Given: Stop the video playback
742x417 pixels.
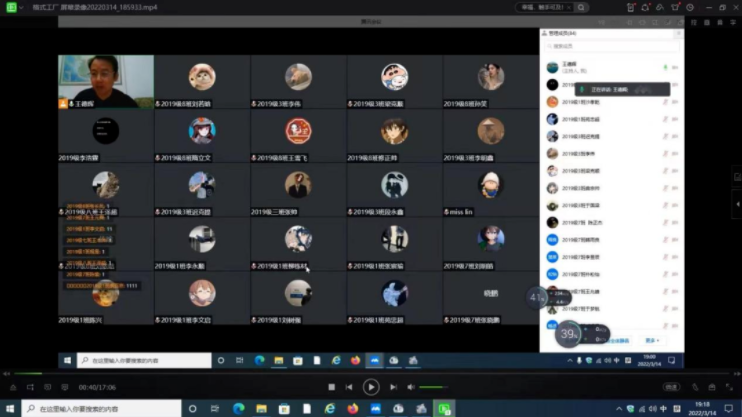Looking at the screenshot, I should click(x=332, y=387).
